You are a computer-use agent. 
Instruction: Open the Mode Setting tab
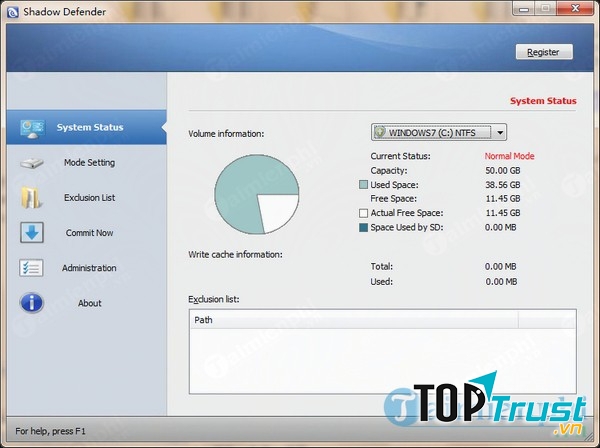point(89,163)
